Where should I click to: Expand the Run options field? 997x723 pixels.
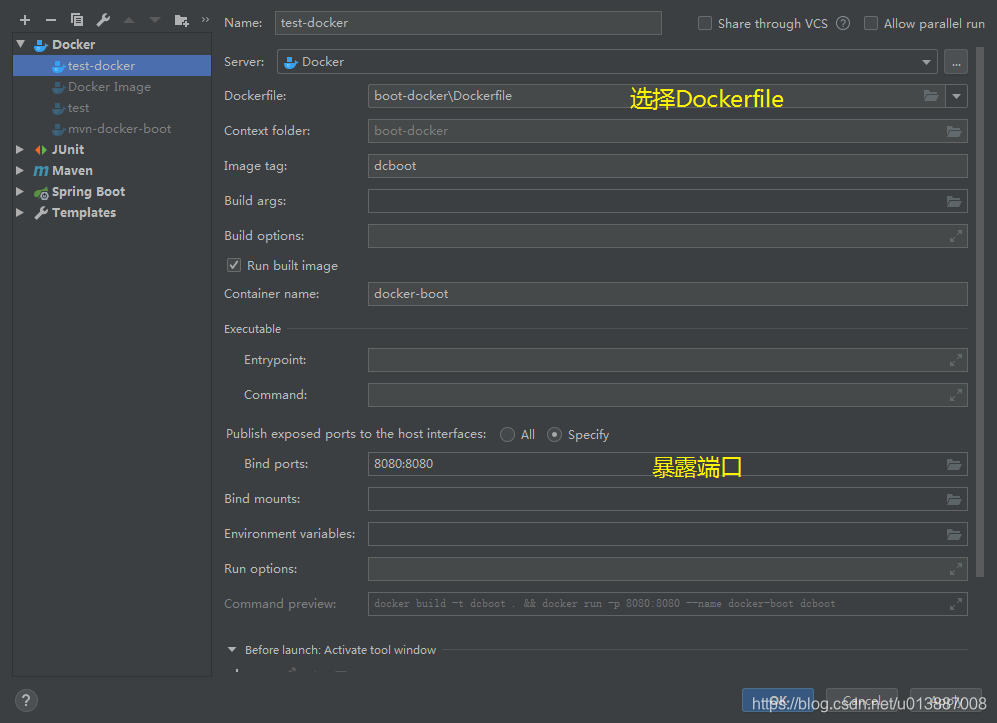tap(955, 569)
